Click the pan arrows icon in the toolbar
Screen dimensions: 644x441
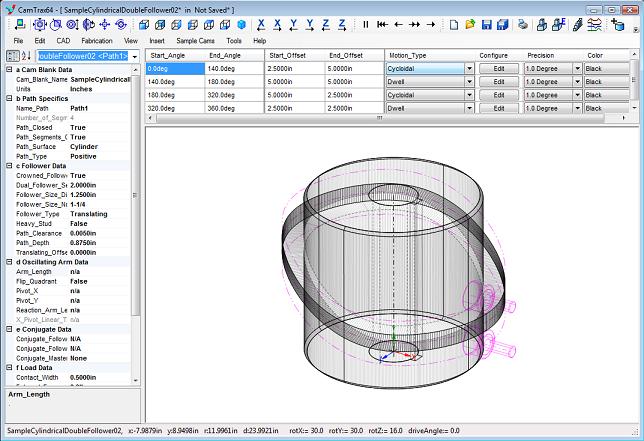(x=103, y=24)
